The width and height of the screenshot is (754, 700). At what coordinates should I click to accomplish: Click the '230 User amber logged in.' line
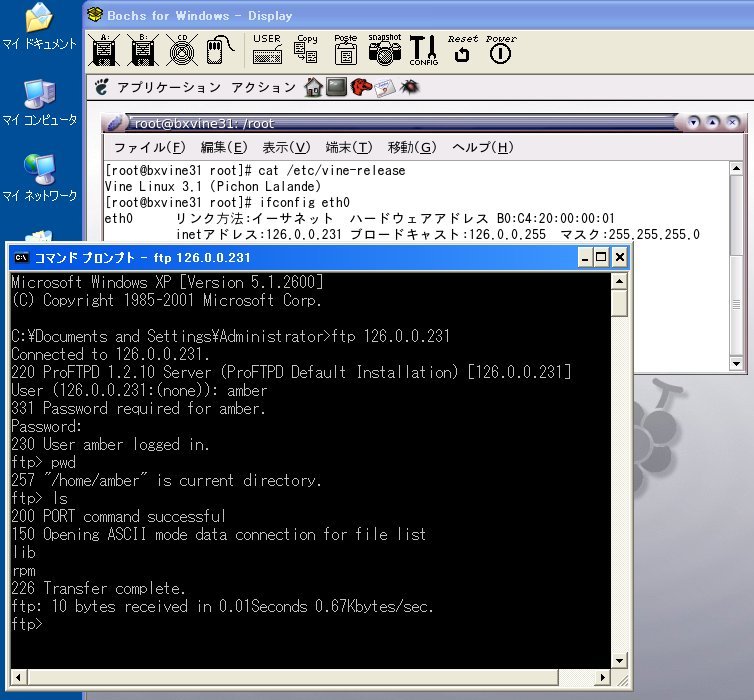[110, 444]
